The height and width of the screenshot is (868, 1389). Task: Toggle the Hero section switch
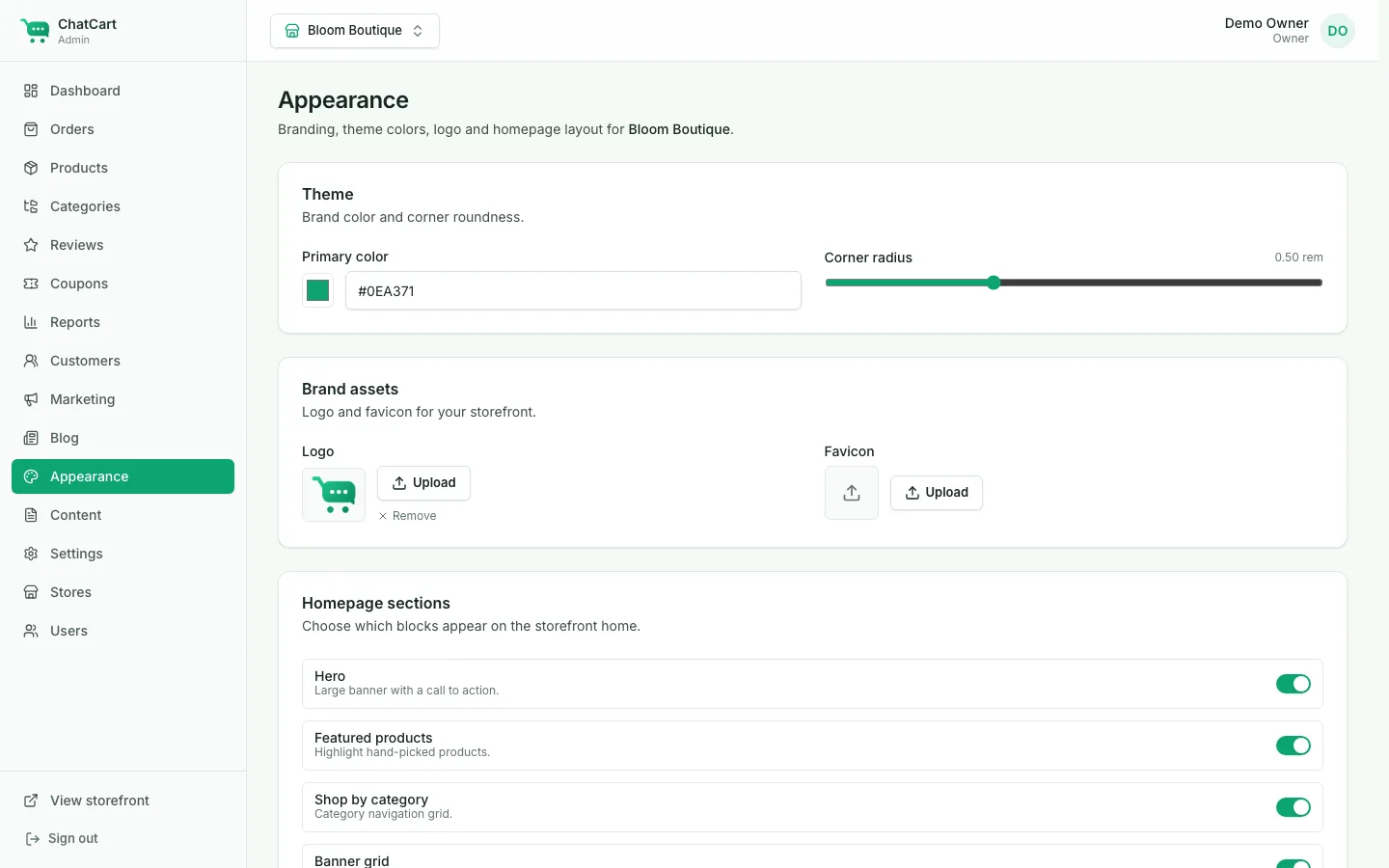[1294, 684]
